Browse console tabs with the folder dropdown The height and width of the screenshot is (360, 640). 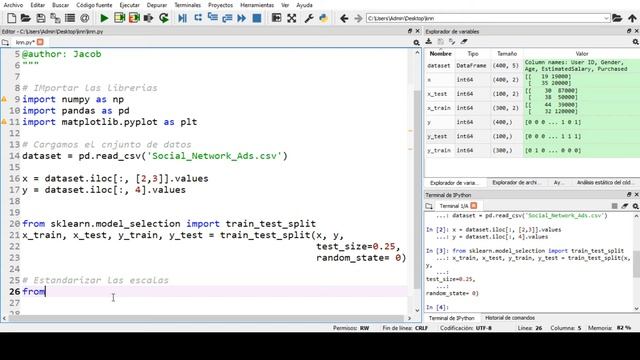429,206
